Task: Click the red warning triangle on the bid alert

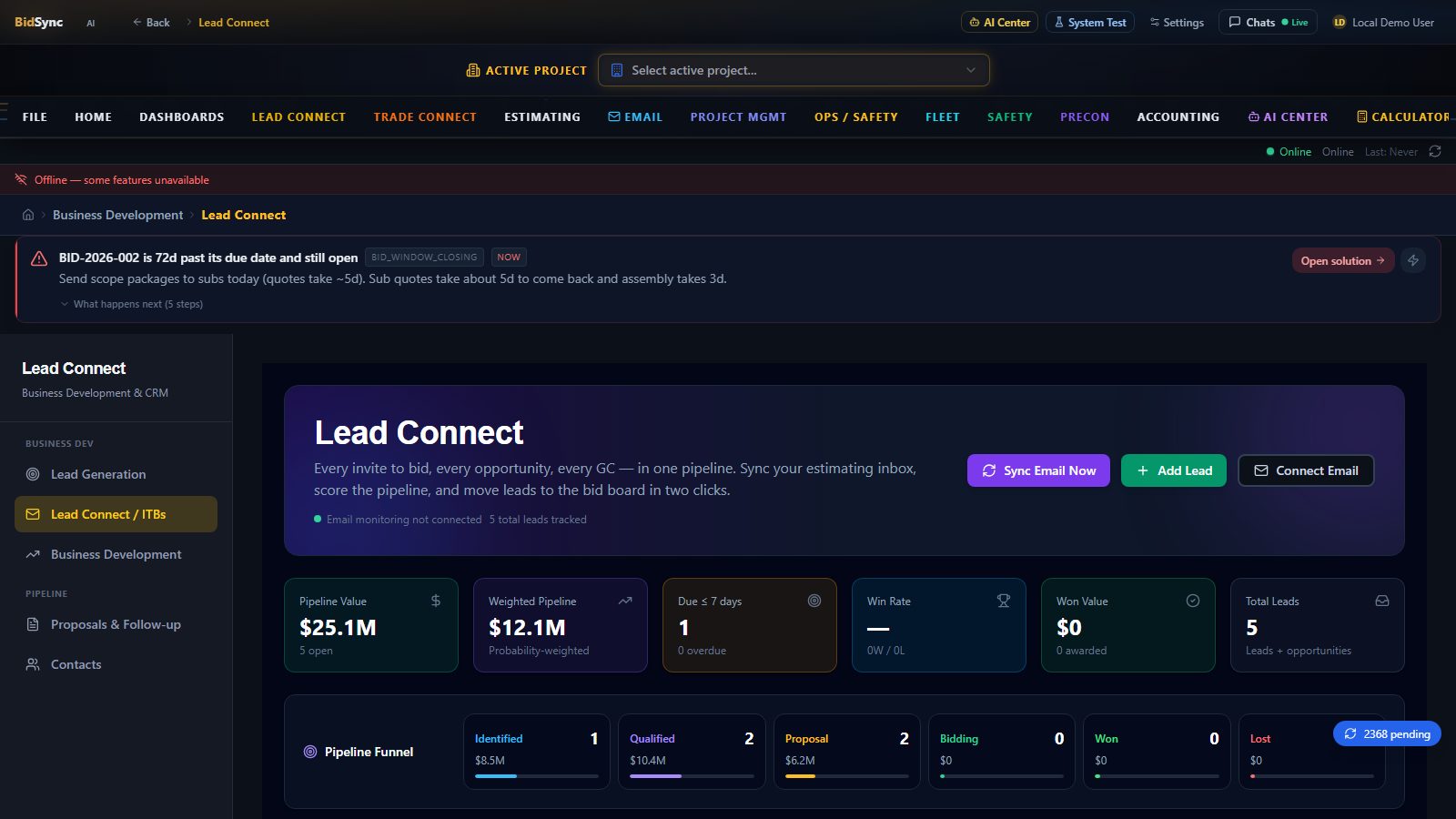Action: 39,258
